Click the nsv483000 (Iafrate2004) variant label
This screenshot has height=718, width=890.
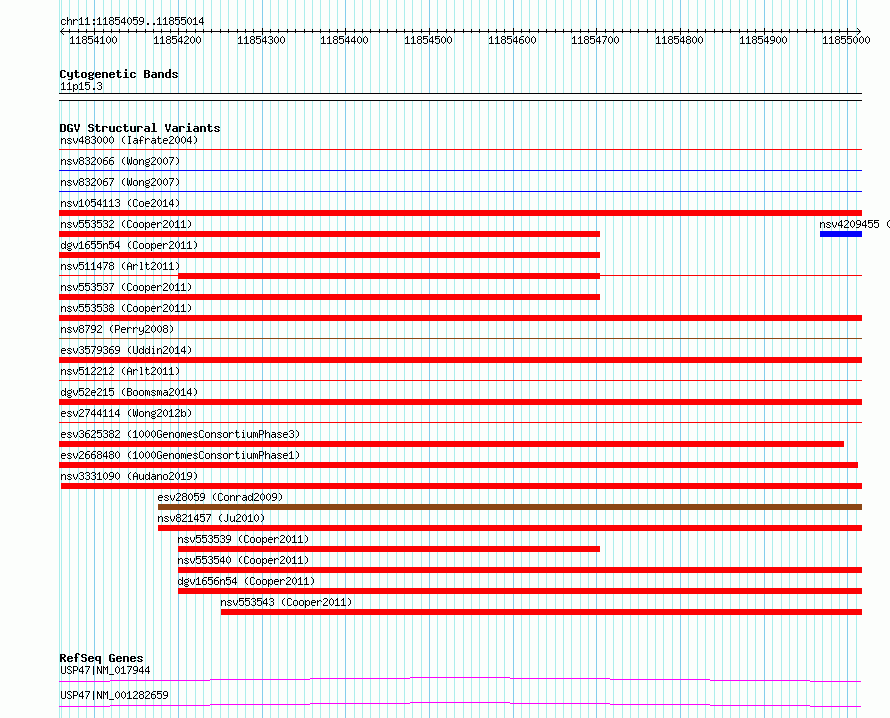pos(129,140)
